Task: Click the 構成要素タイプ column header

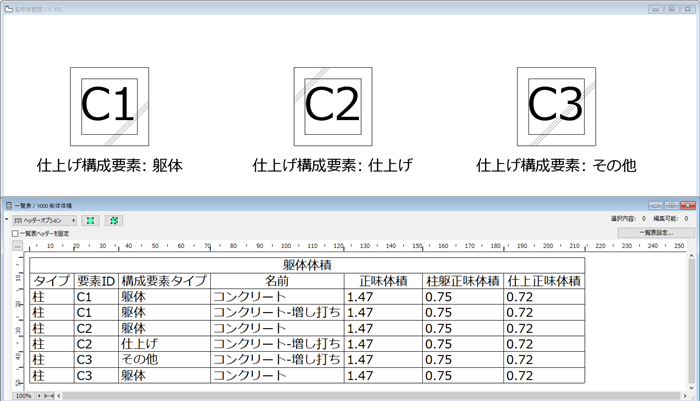Action: pyautogui.click(x=164, y=281)
